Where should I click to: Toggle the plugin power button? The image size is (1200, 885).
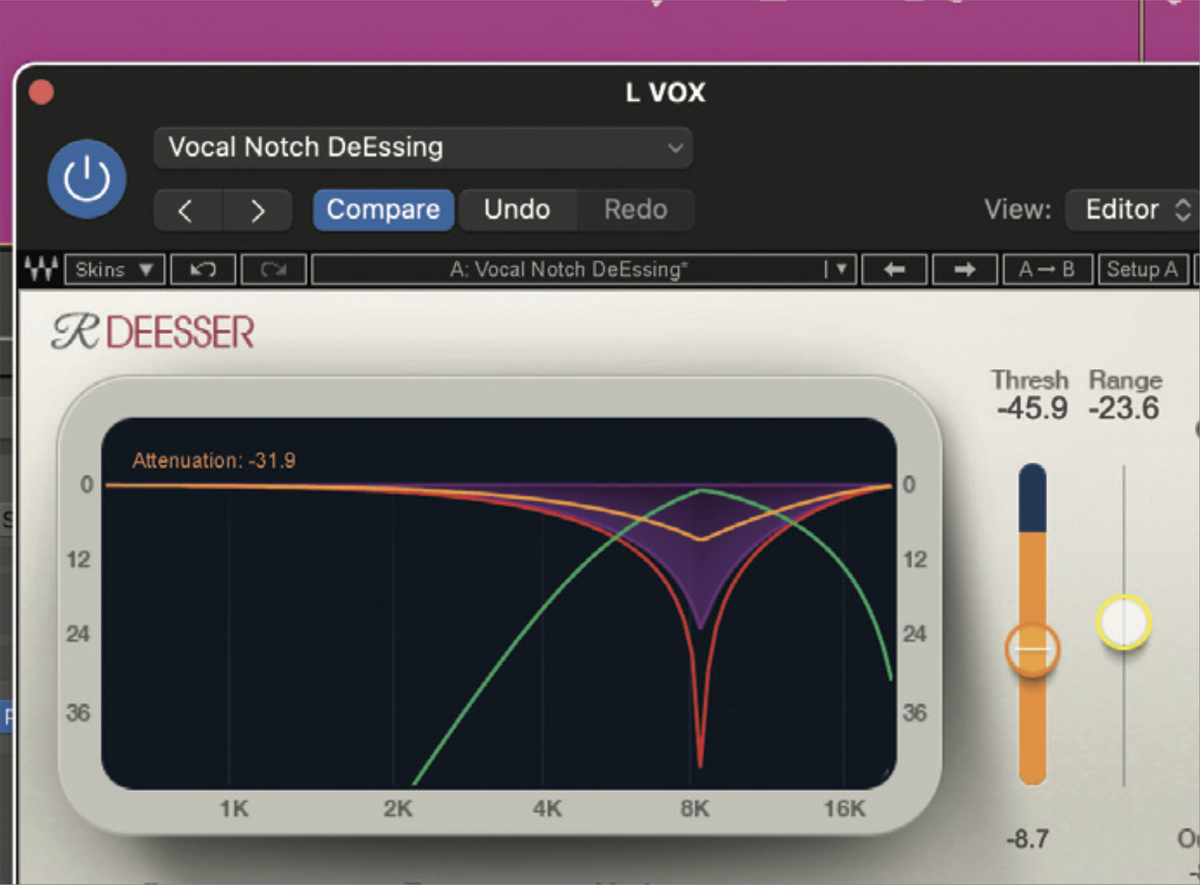click(x=87, y=177)
